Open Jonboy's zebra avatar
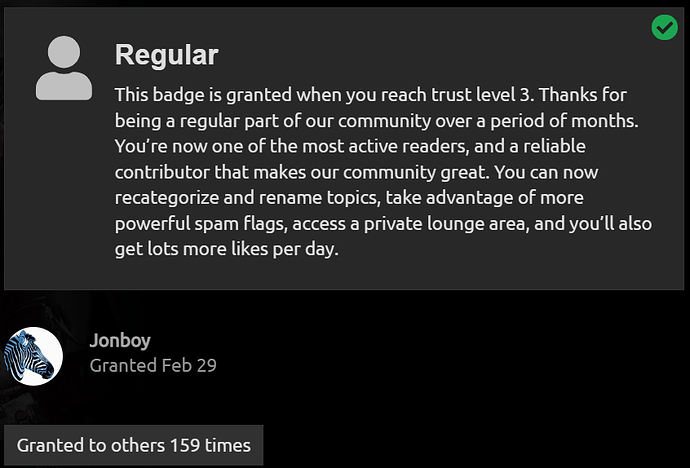 point(33,357)
